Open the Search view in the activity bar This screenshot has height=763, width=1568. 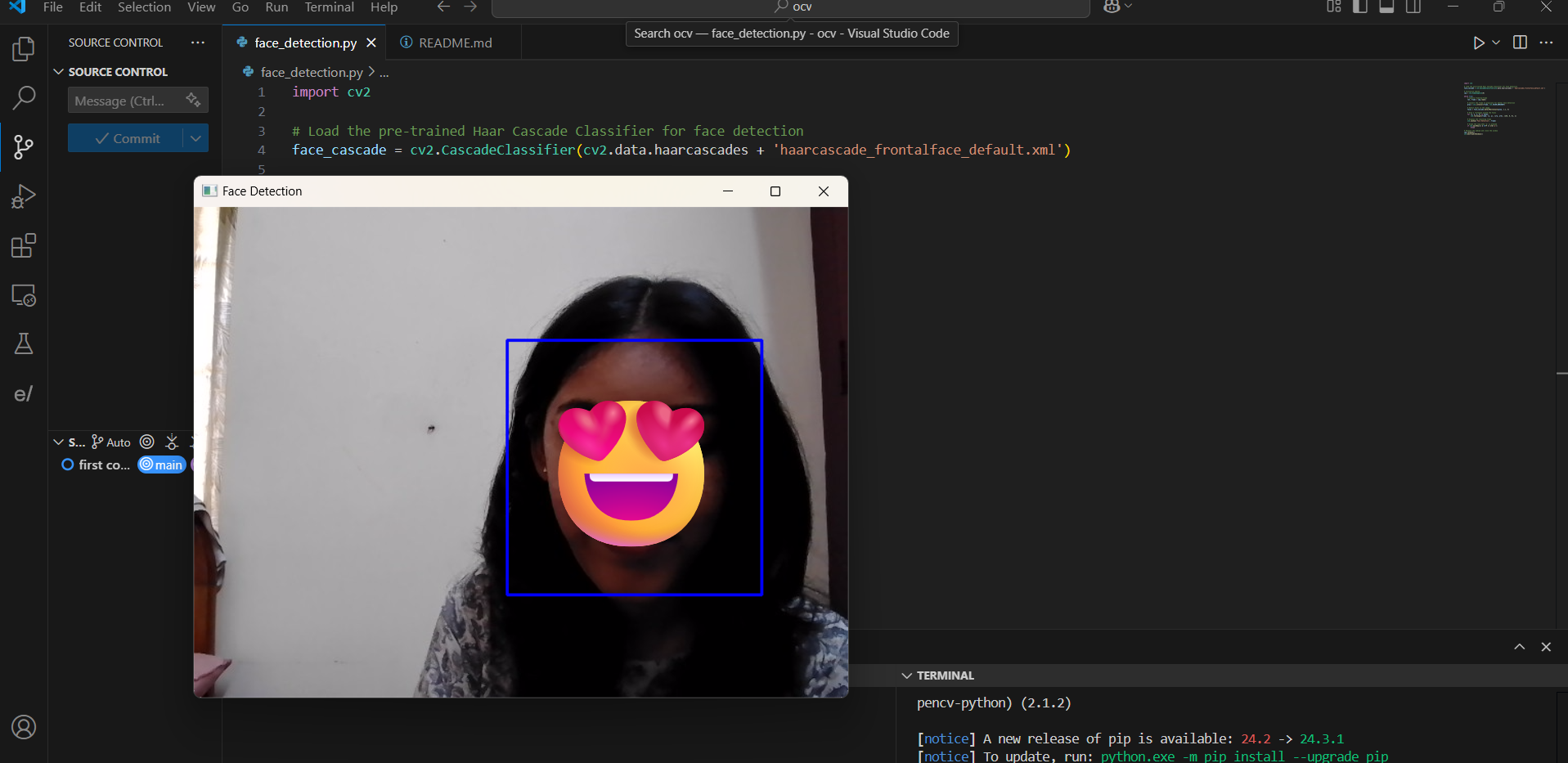coord(24,98)
